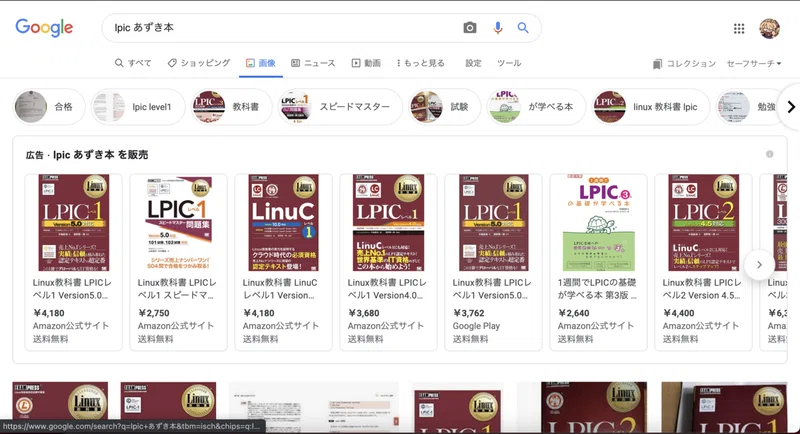Click the Google Play seller label
Viewport: 800px width, 434px height.
[476, 326]
